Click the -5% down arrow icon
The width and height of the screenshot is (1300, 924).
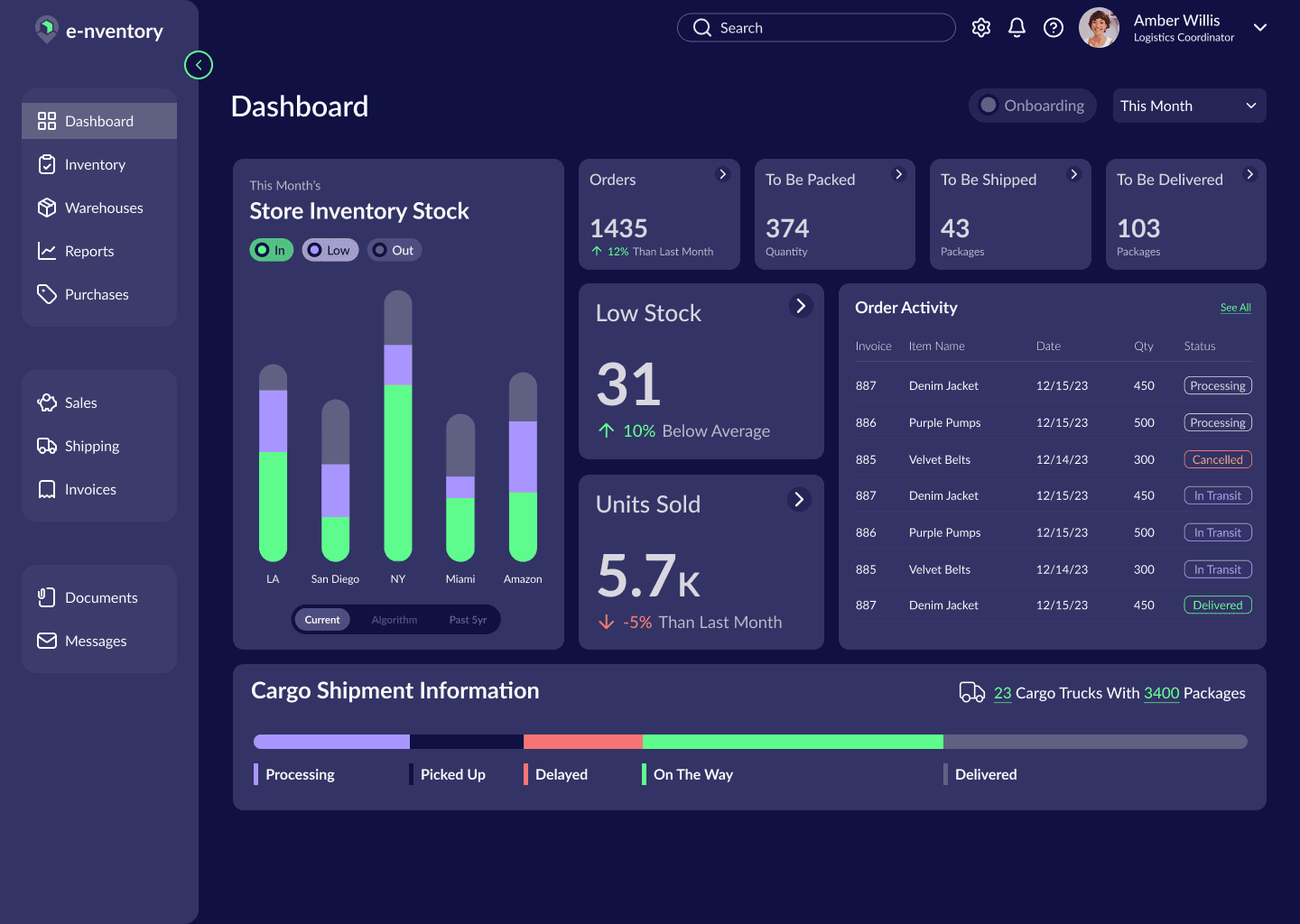(x=606, y=622)
